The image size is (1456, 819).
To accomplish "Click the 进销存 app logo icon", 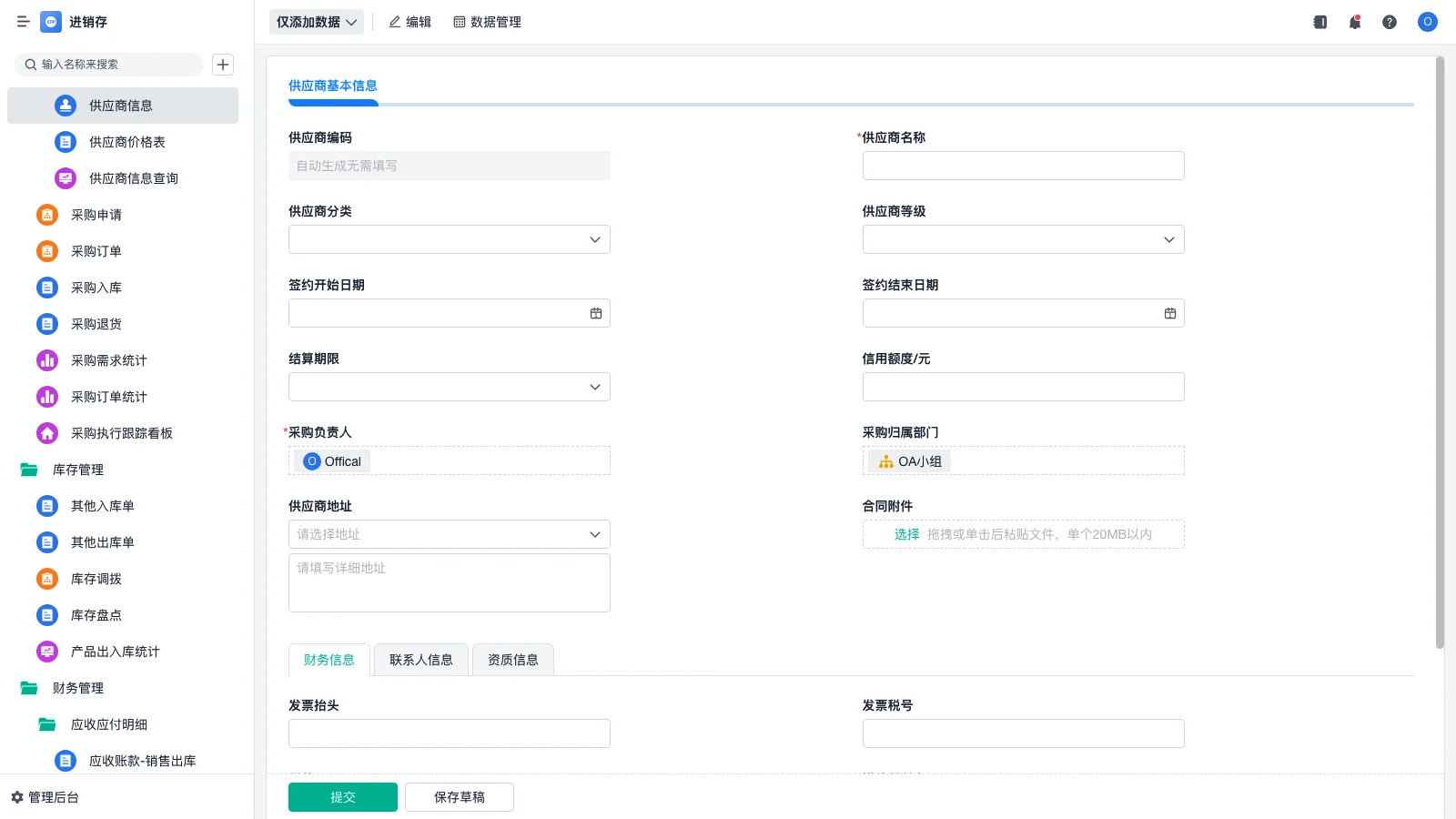I will coord(51,22).
